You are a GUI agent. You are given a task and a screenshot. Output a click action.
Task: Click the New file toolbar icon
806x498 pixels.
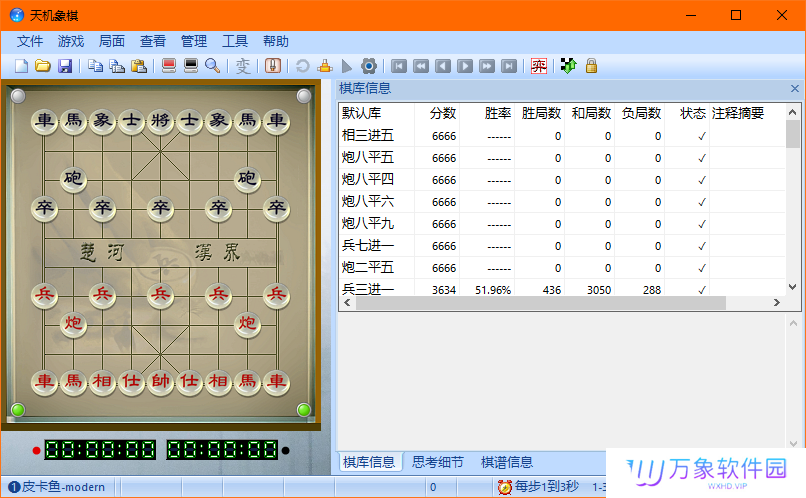coord(21,66)
